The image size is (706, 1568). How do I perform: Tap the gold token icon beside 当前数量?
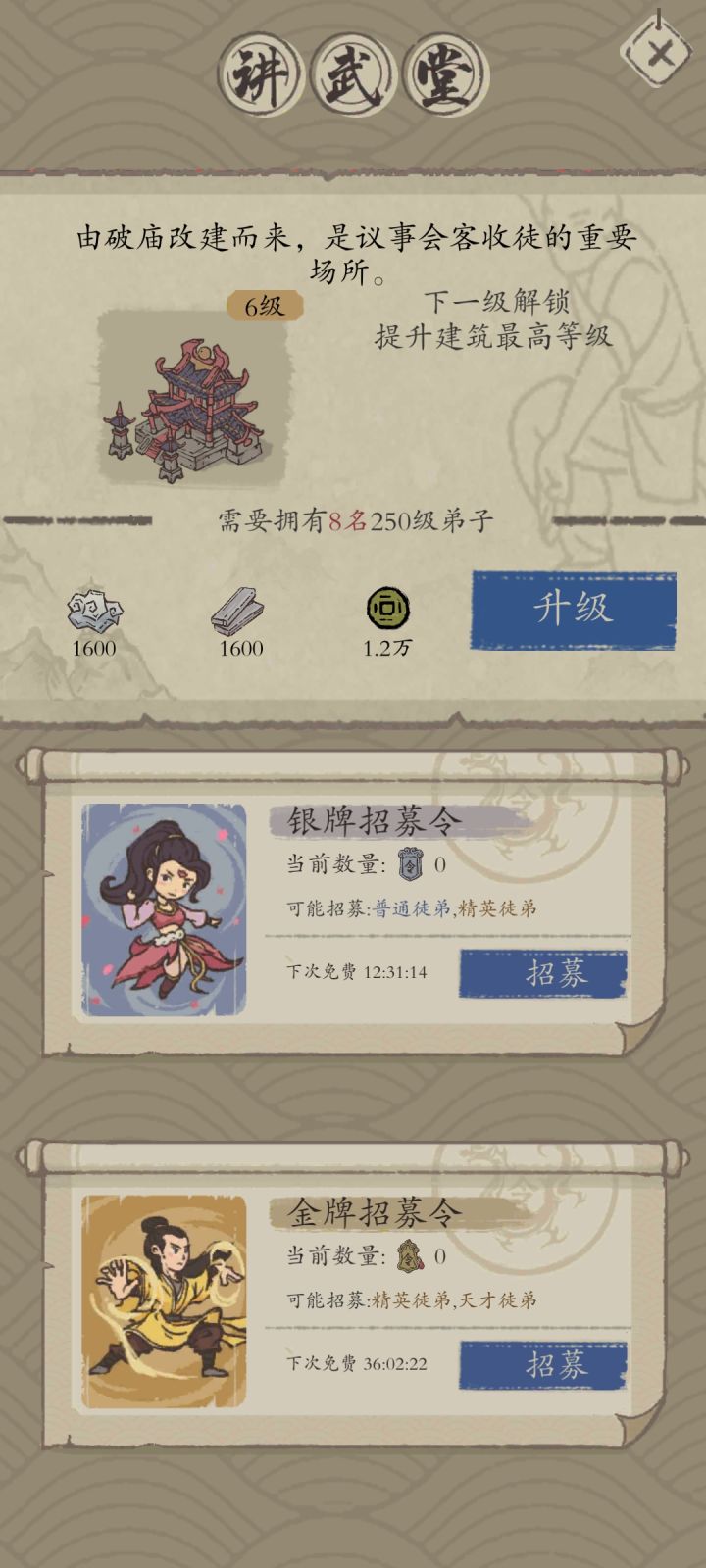click(410, 1254)
